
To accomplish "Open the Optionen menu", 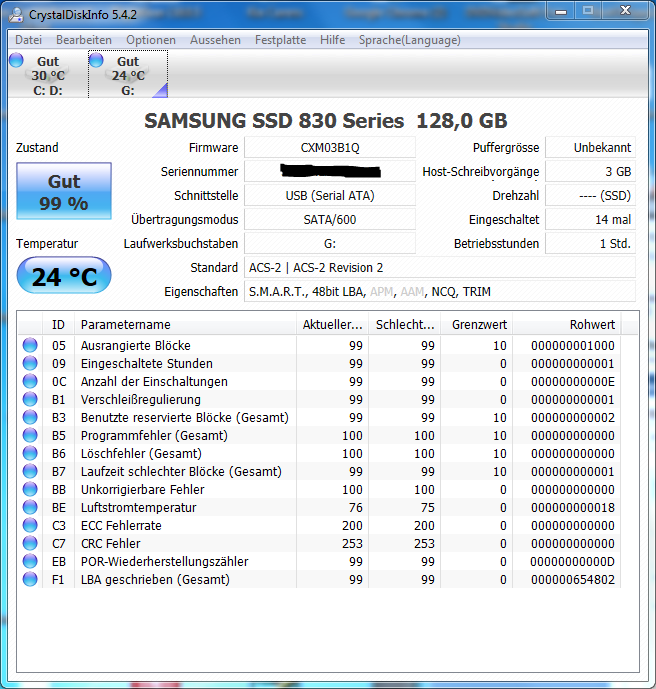I will 151,40.
